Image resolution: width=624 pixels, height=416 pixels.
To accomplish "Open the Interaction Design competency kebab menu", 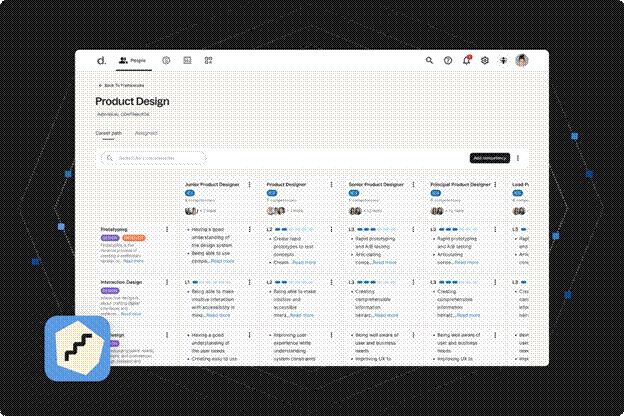I will pos(167,282).
